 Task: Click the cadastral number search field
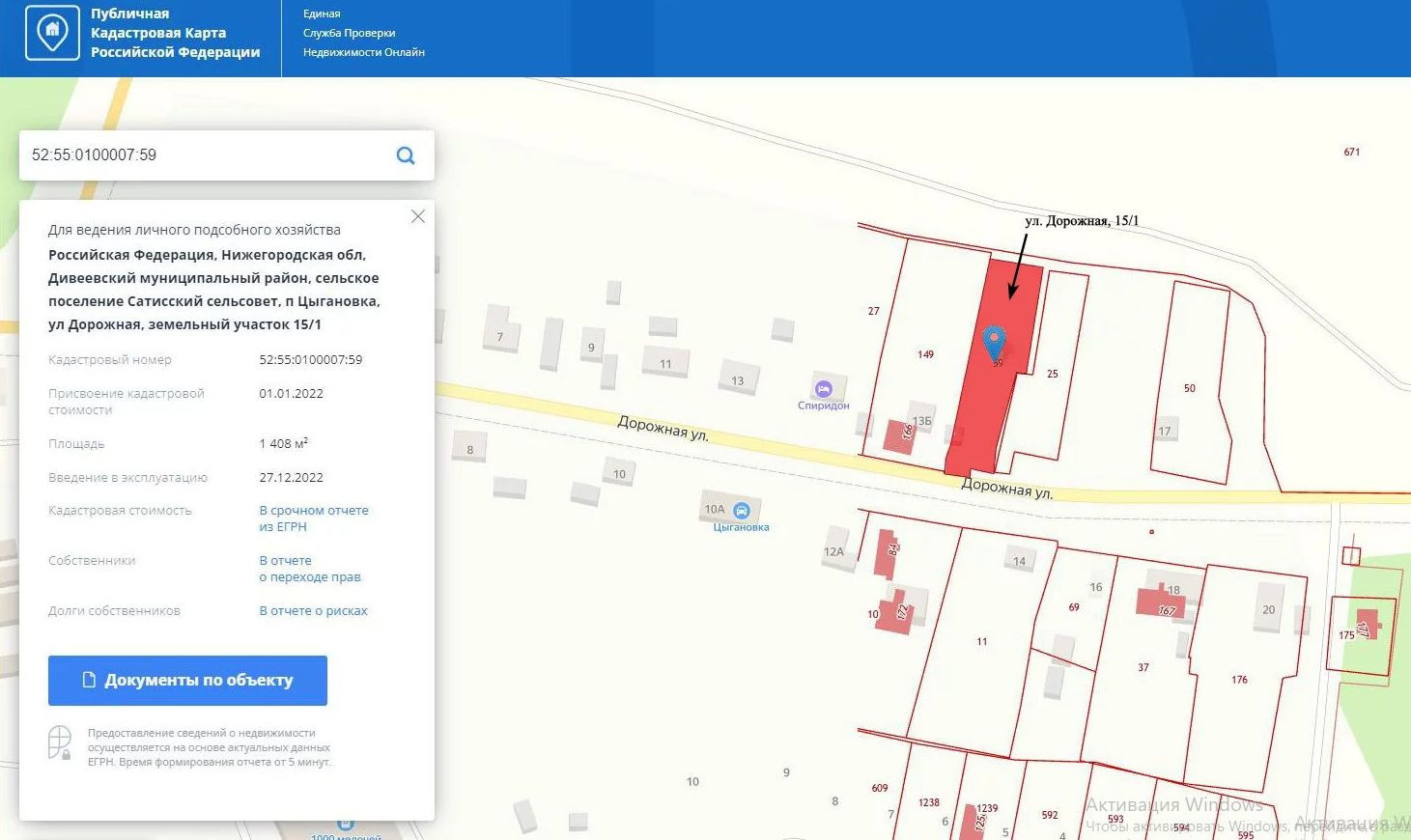203,155
